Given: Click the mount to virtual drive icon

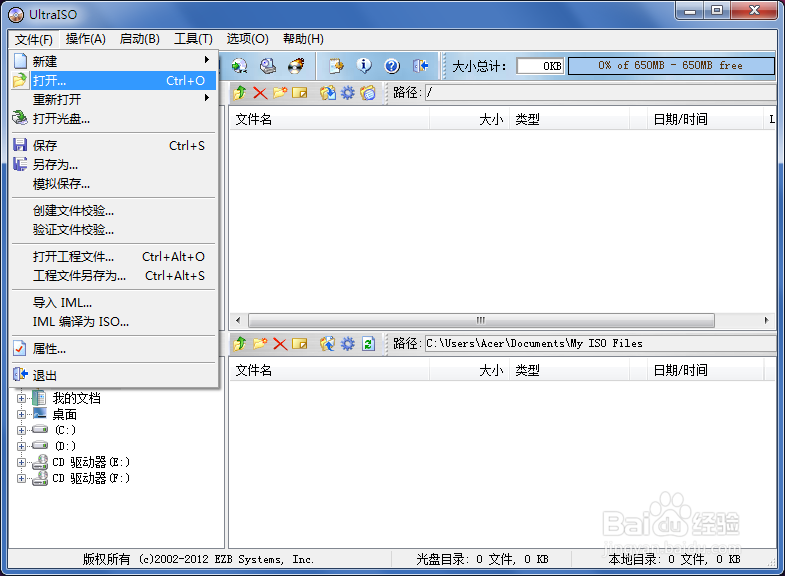Looking at the screenshot, I should [268, 66].
